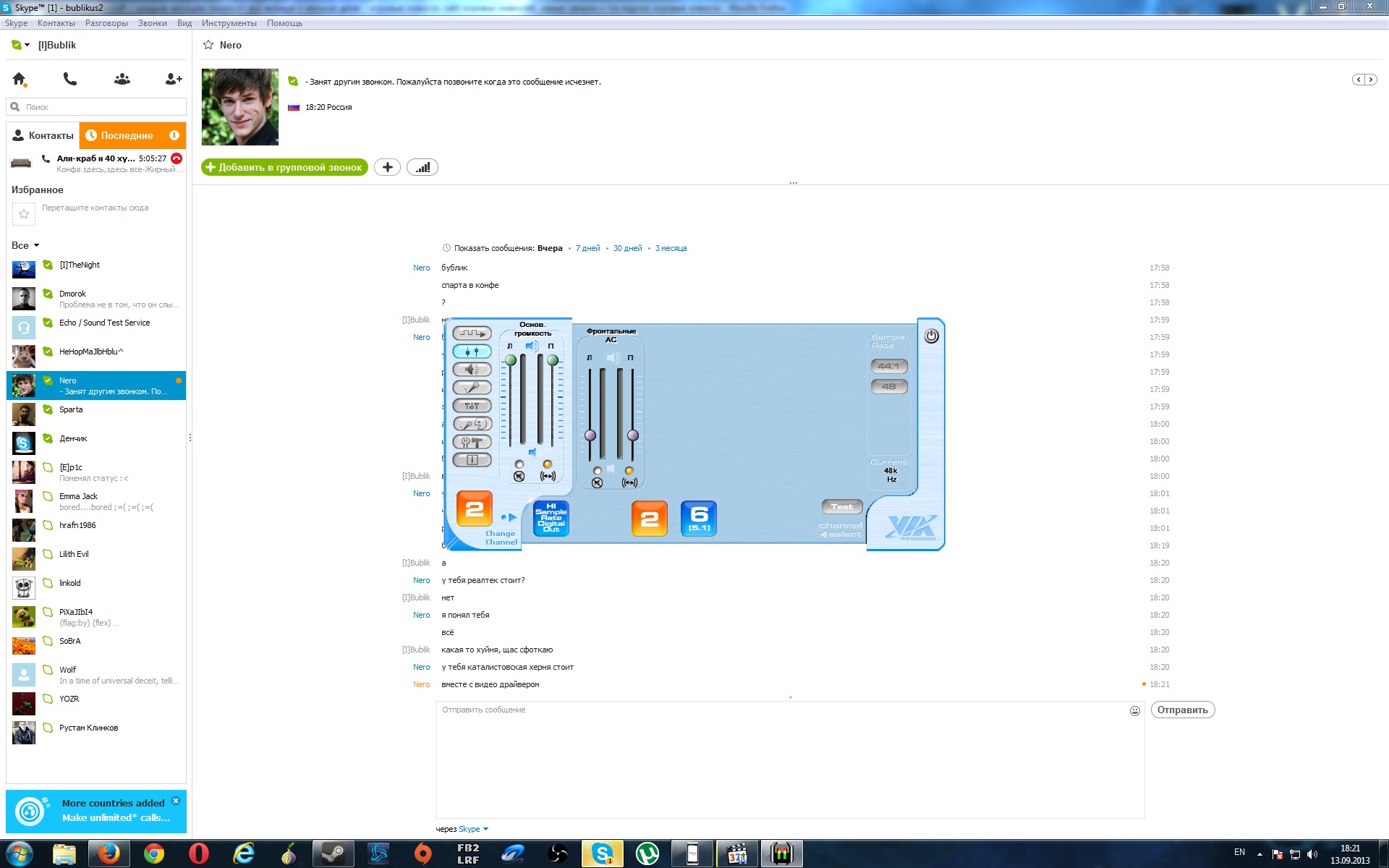Click the call quality signal bars button

[422, 168]
